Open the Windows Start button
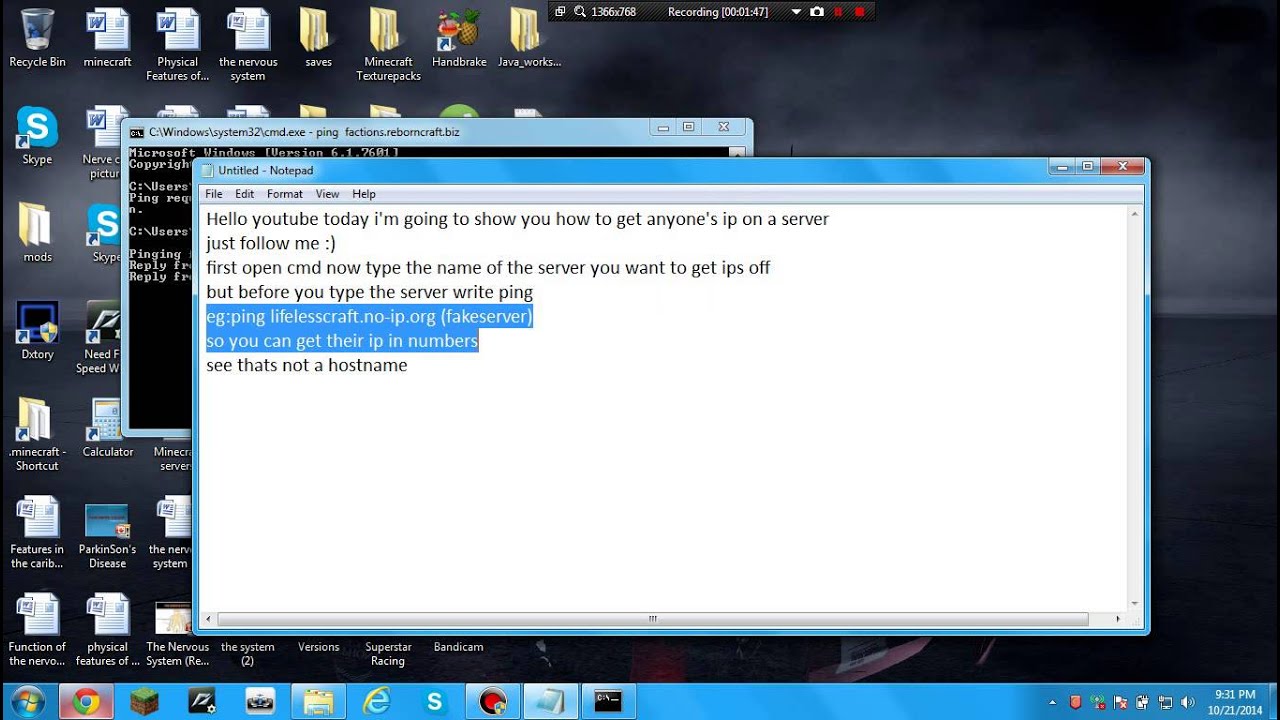 pyautogui.click(x=27, y=702)
